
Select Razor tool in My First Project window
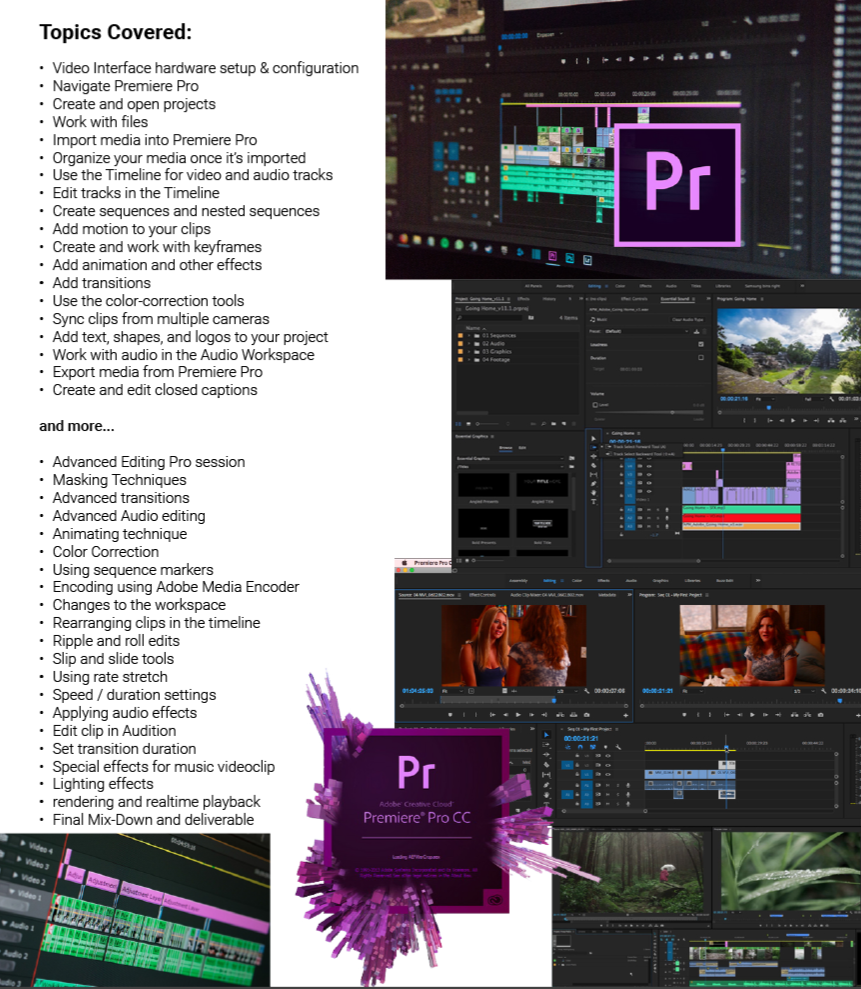[x=546, y=764]
